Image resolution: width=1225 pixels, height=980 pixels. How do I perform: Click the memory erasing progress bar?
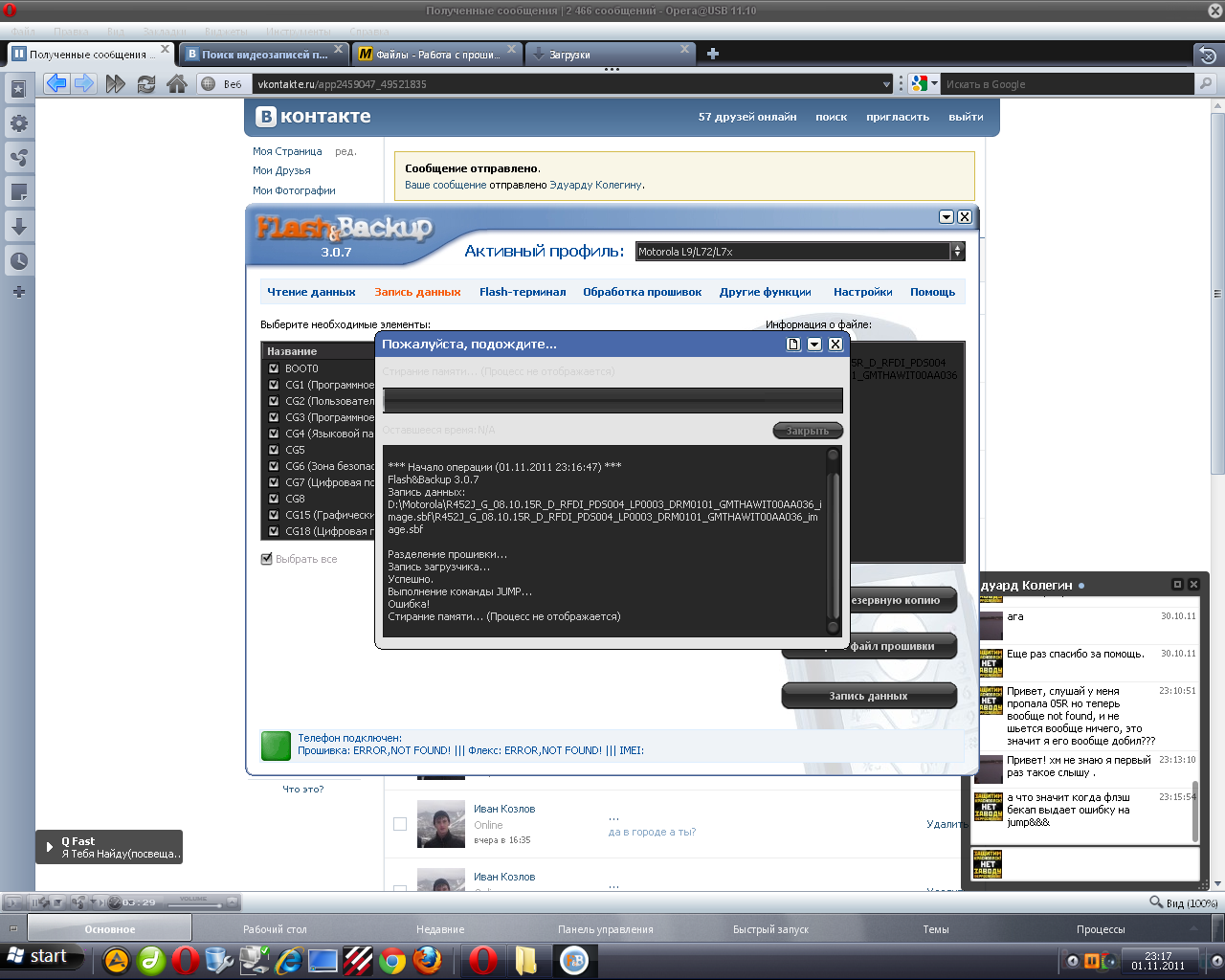[612, 400]
